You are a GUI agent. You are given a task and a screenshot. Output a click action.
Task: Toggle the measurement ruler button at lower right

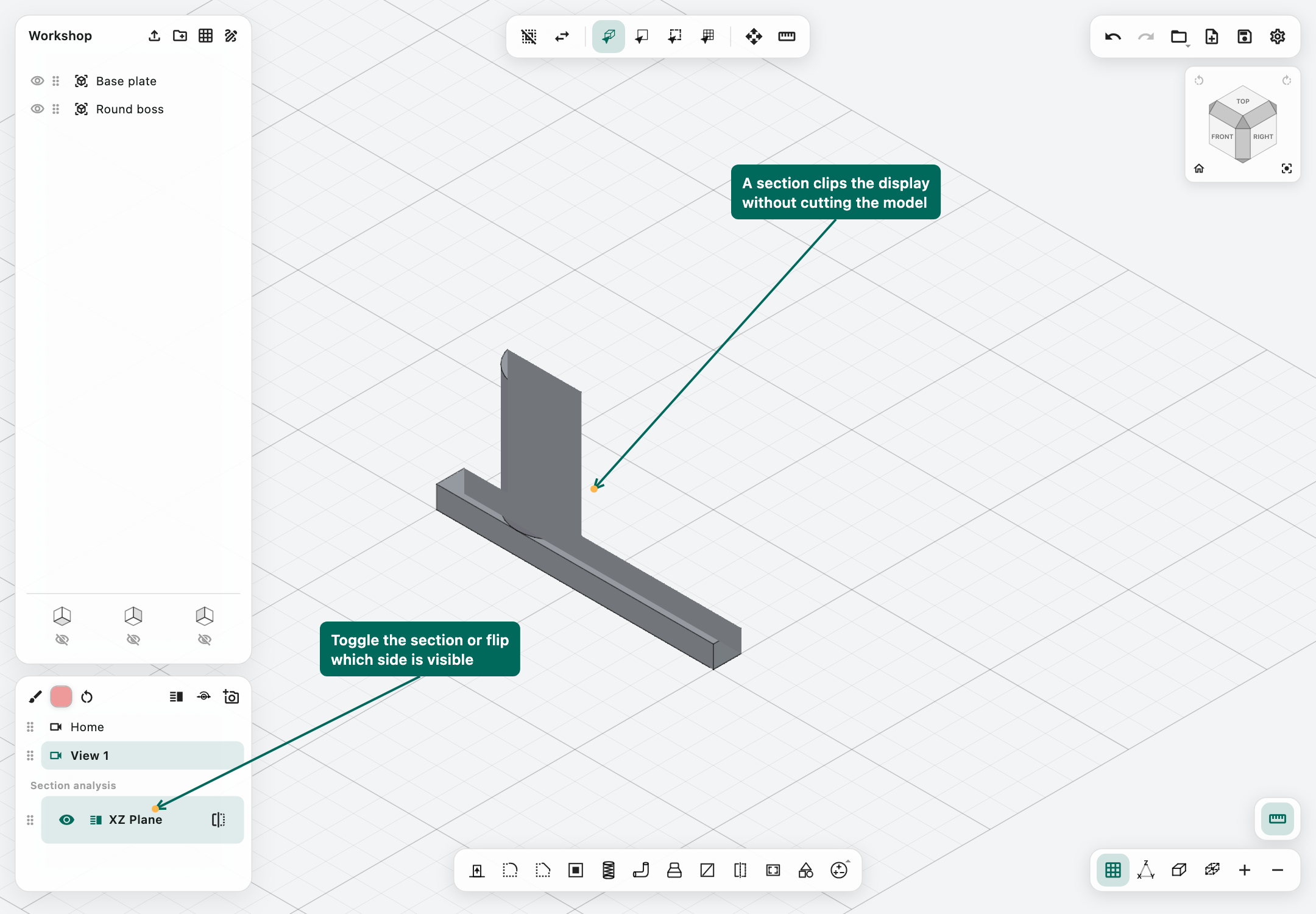click(1278, 819)
